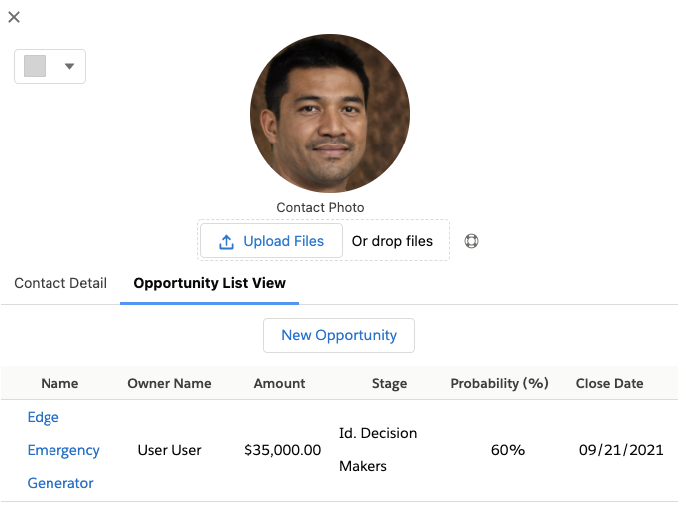
Task: Click the Contact Photo label
Action: pos(320,207)
